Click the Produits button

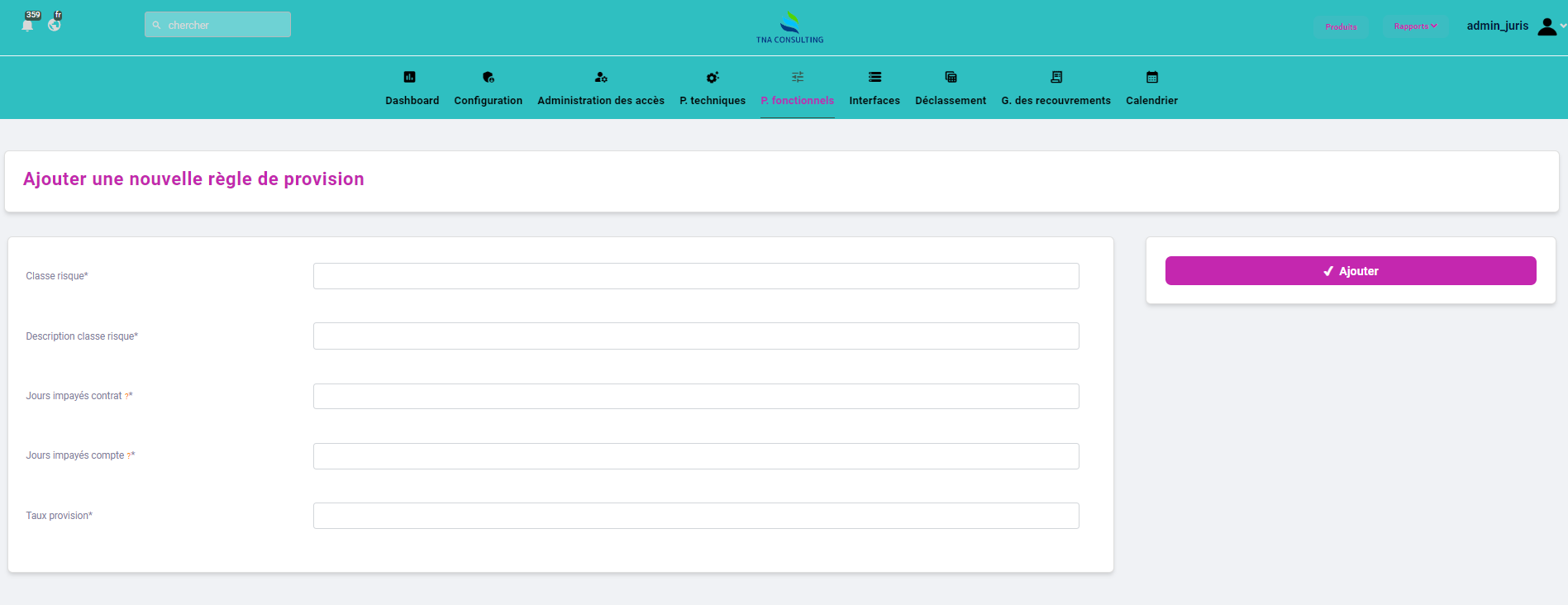1341,26
